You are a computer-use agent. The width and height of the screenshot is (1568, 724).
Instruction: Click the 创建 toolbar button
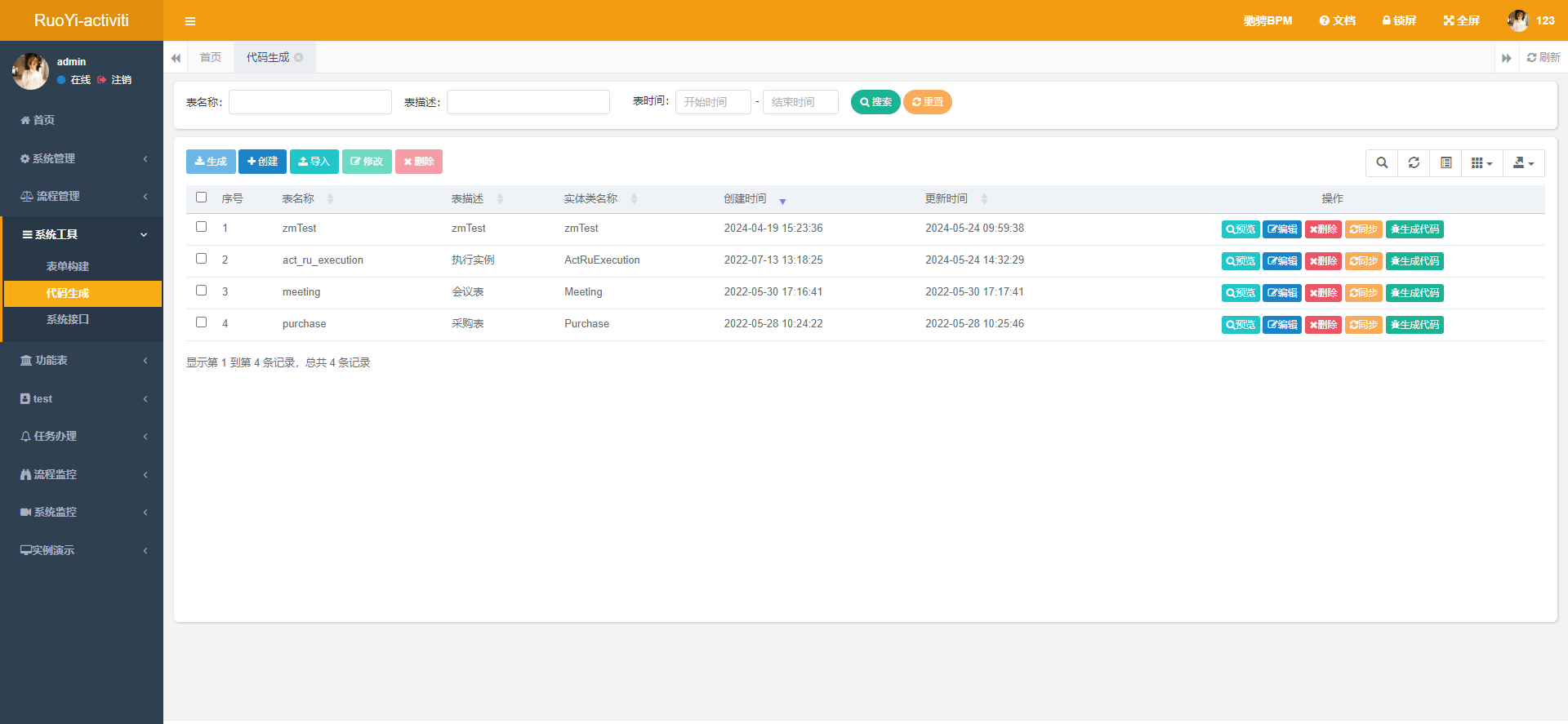coord(262,162)
